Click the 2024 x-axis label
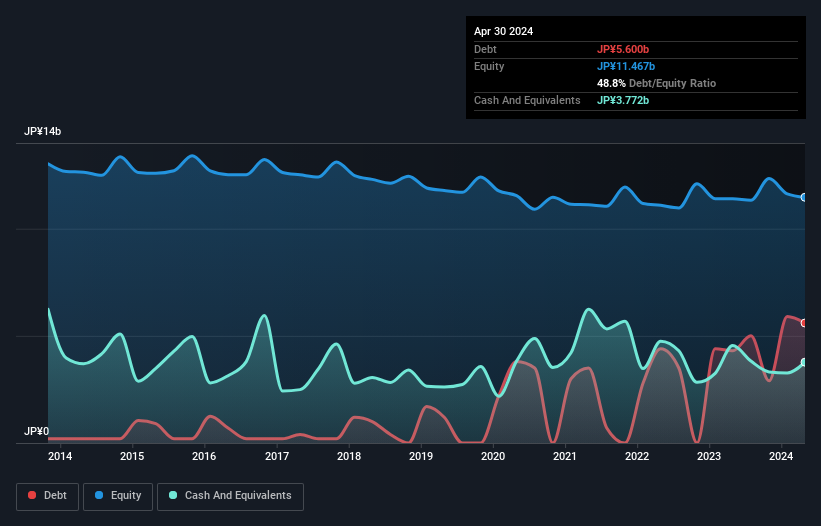Image resolution: width=821 pixels, height=526 pixels. (x=781, y=456)
